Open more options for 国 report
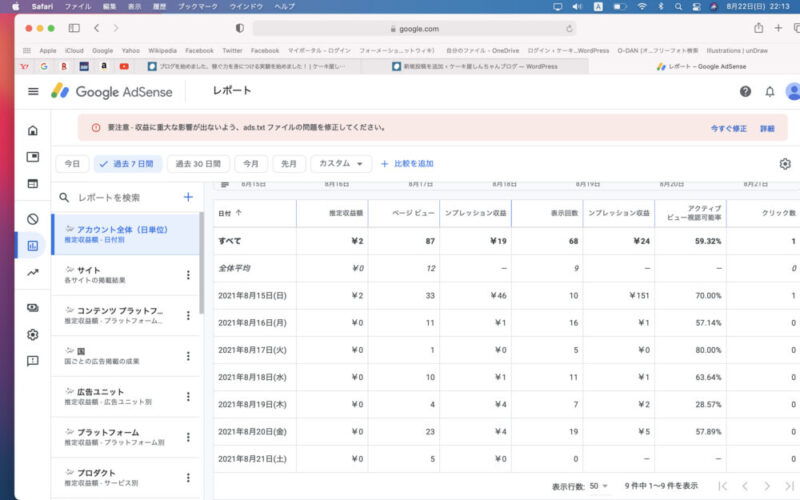This screenshot has width=800, height=500. point(188,356)
